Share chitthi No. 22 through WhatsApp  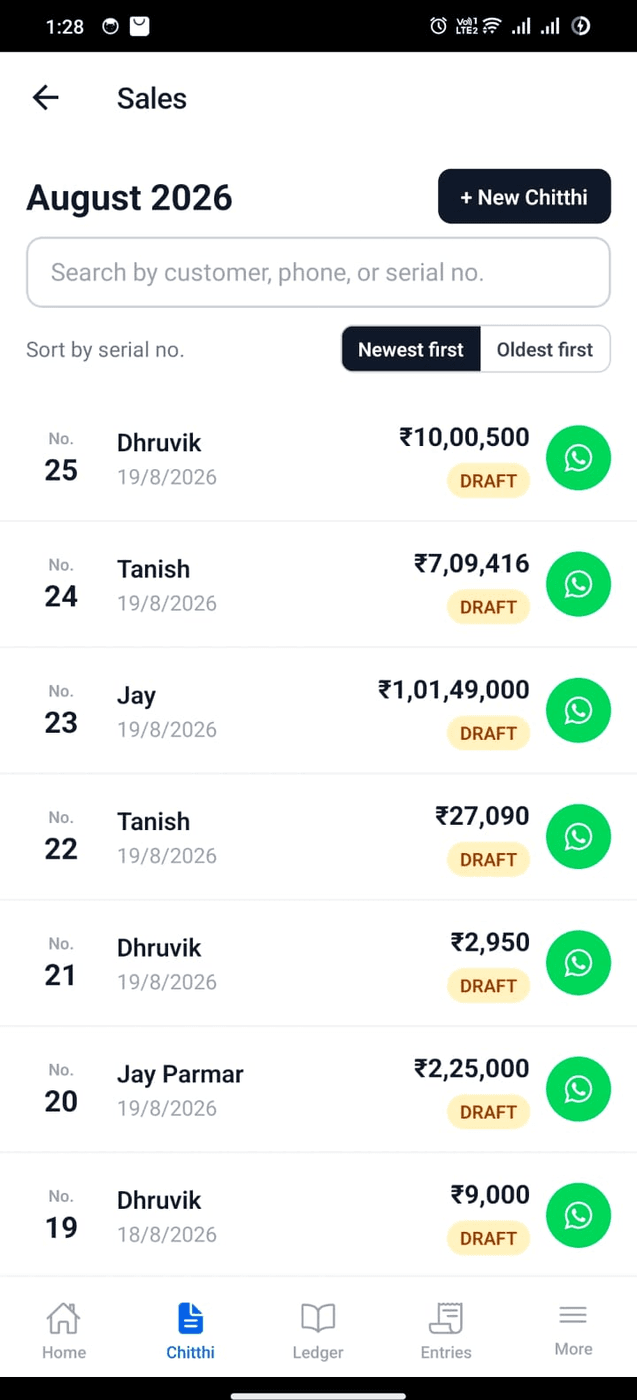tap(578, 836)
